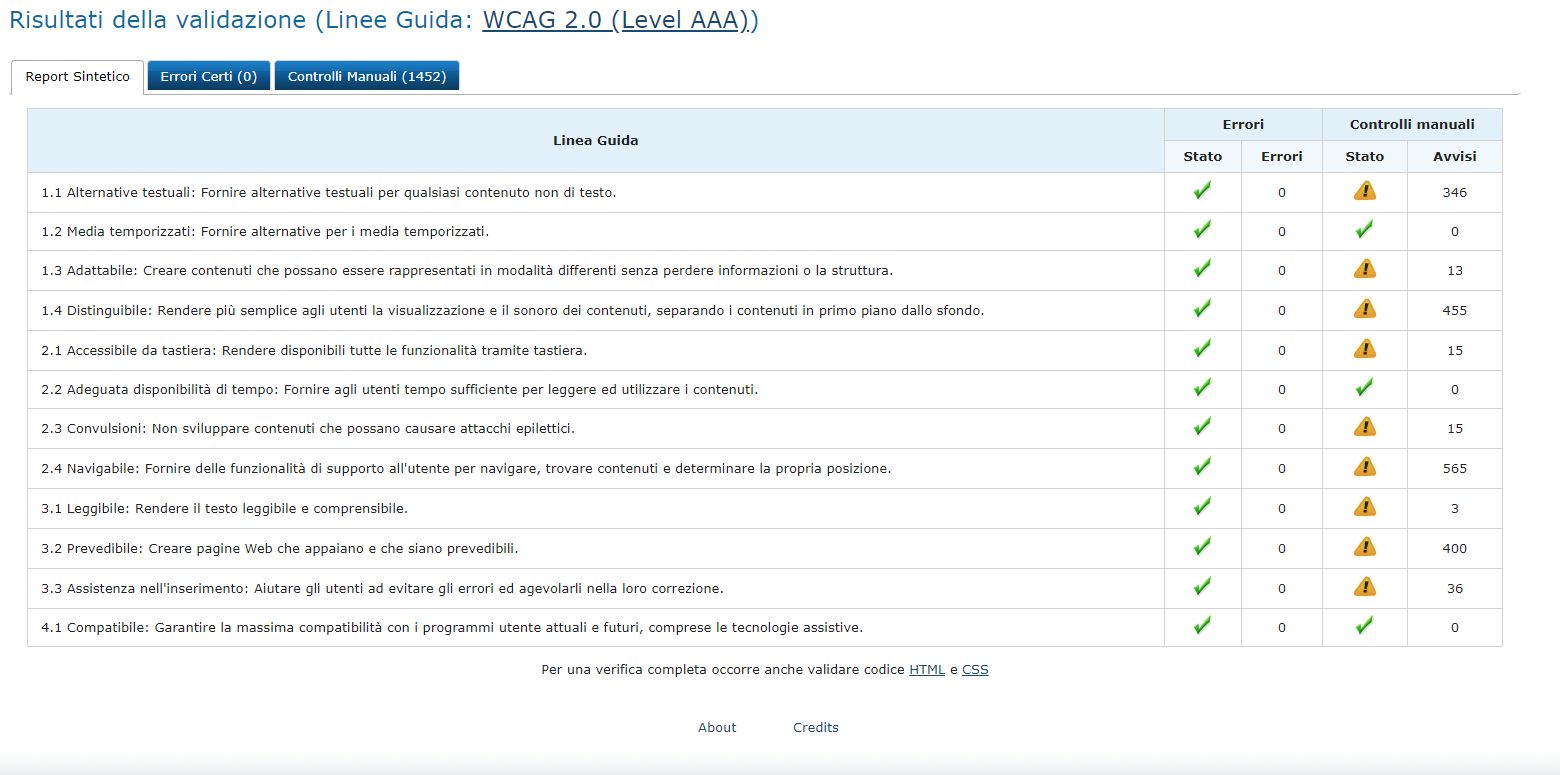Click warning icon for 3.1 Leggibile row
This screenshot has height=775, width=1560.
click(x=1364, y=507)
